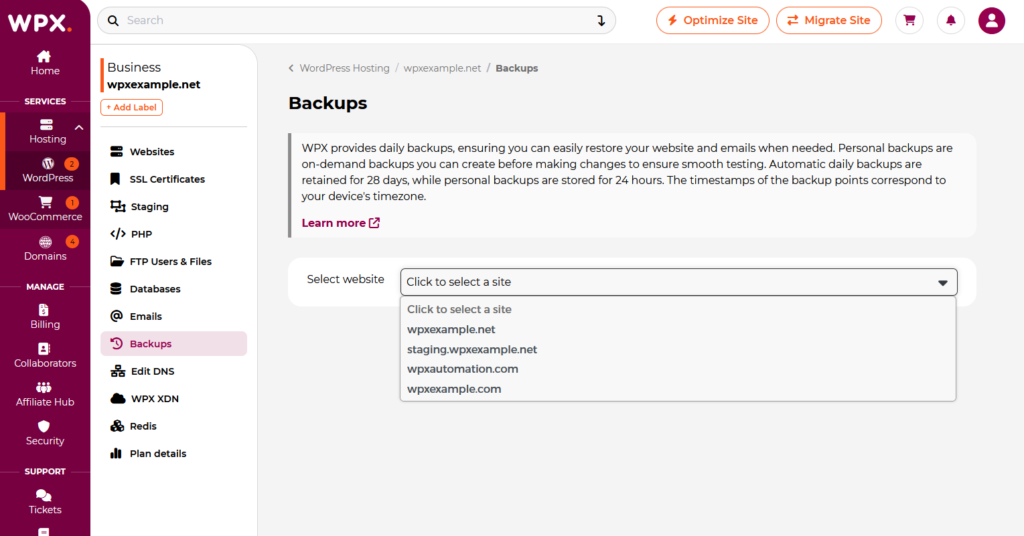Image resolution: width=1024 pixels, height=536 pixels.
Task: Collapse the Hosting section chevron
Action: tap(79, 128)
